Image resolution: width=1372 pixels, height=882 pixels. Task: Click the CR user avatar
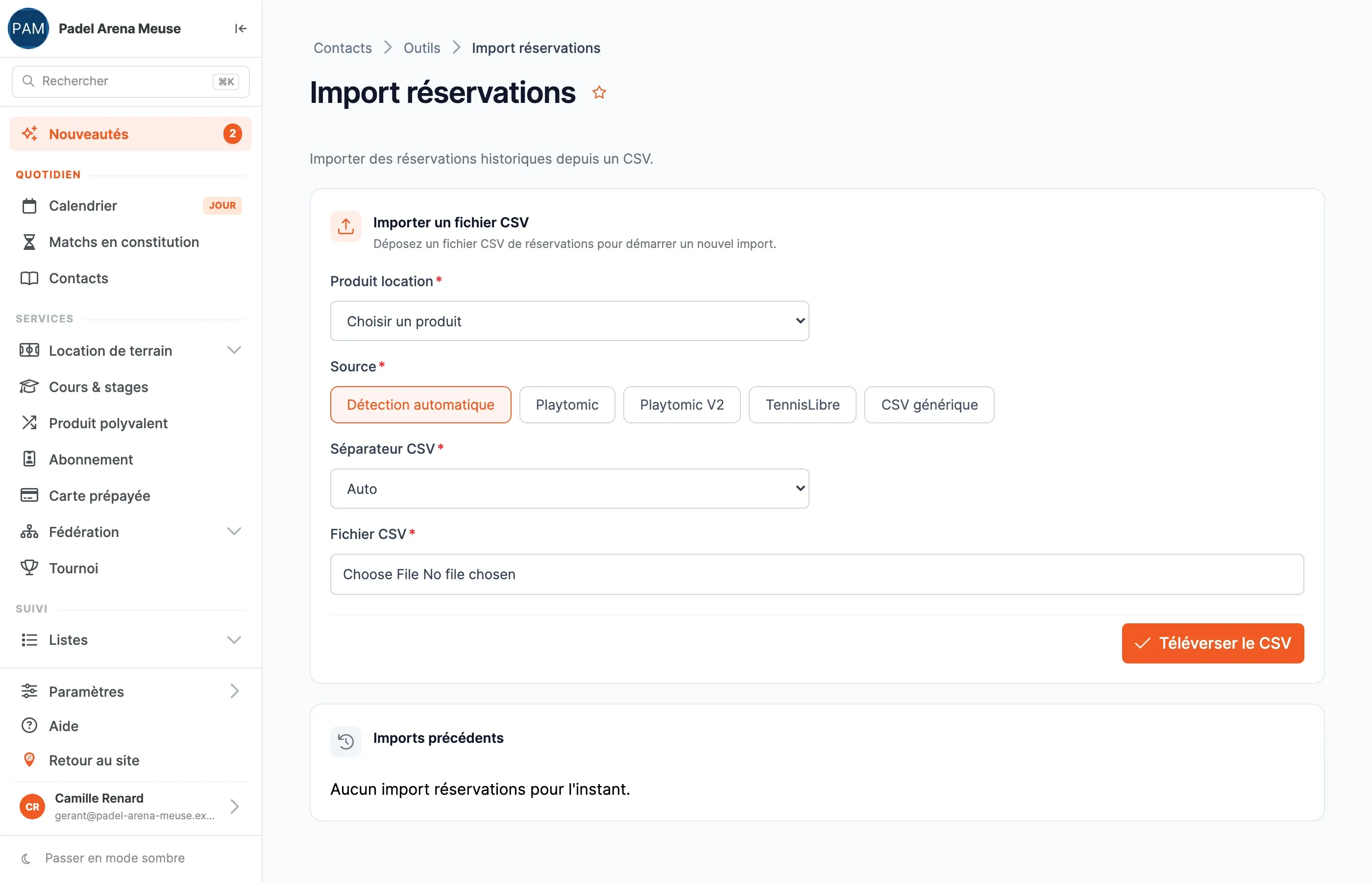point(32,807)
